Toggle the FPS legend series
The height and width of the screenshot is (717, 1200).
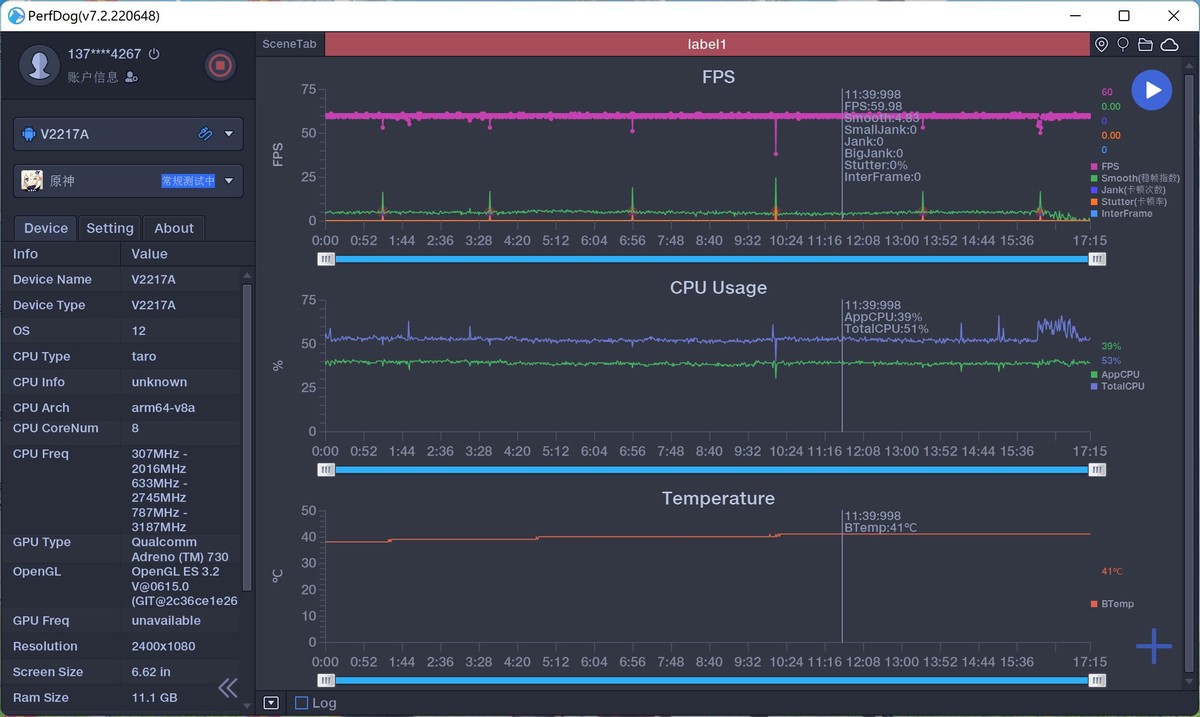(1109, 166)
